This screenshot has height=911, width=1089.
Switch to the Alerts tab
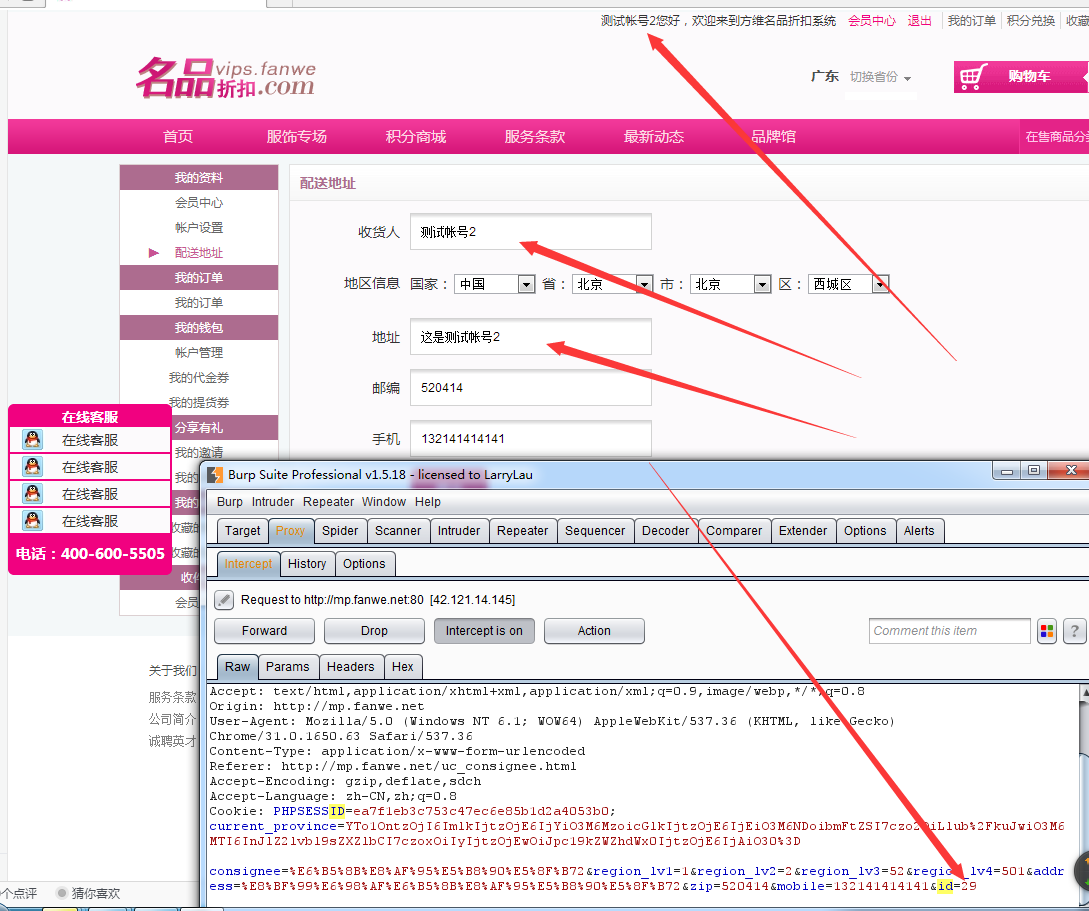click(919, 530)
